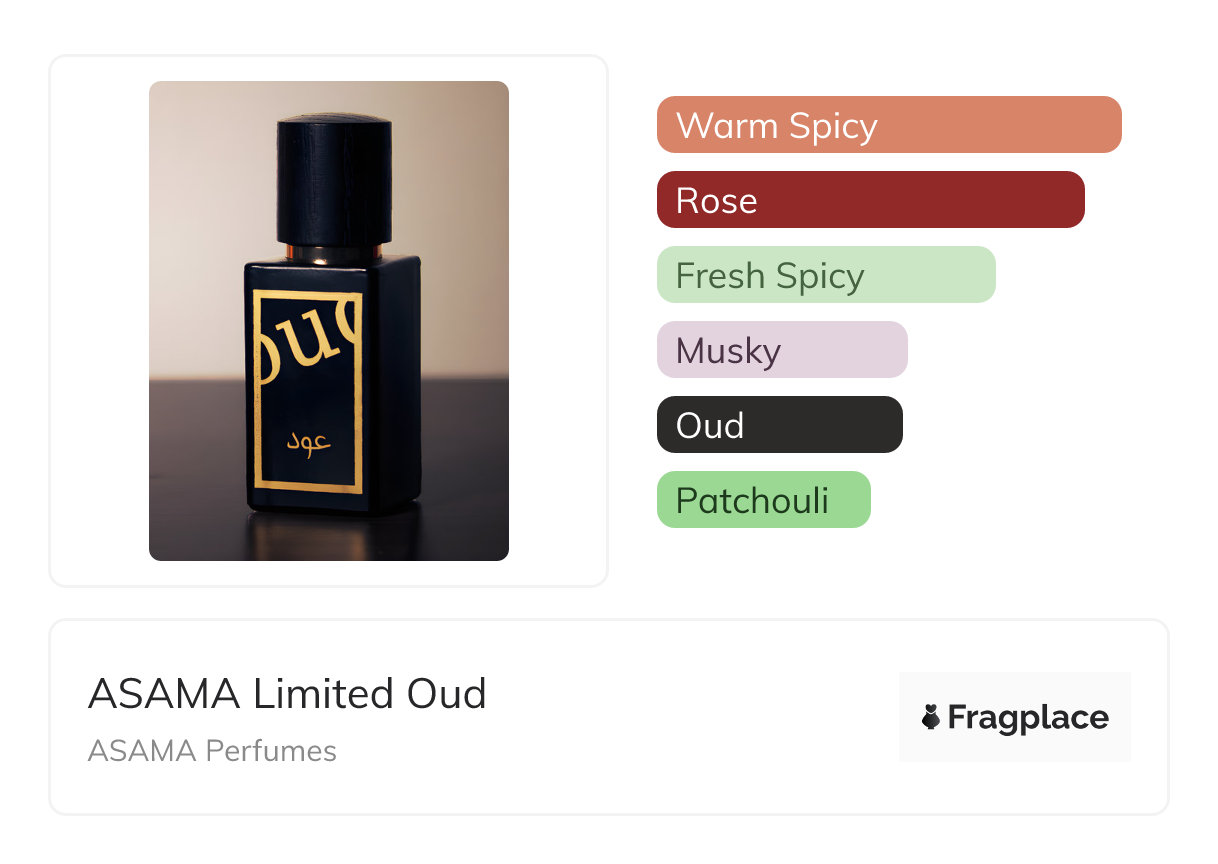Image resolution: width=1218 pixels, height=864 pixels.
Task: Click the gold collar ring under the cap
Action: [x=333, y=251]
